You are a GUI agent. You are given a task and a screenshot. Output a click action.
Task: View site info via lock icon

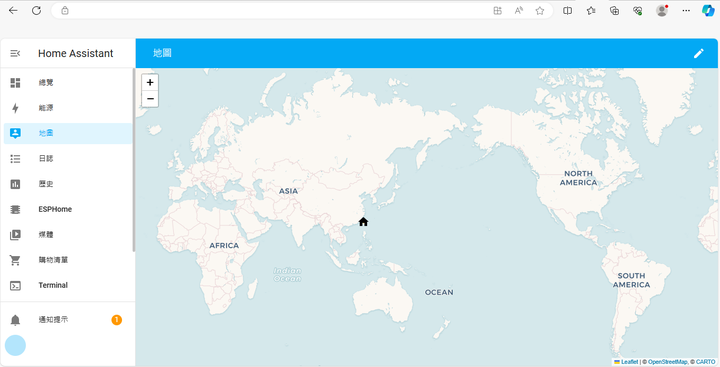[x=65, y=11]
